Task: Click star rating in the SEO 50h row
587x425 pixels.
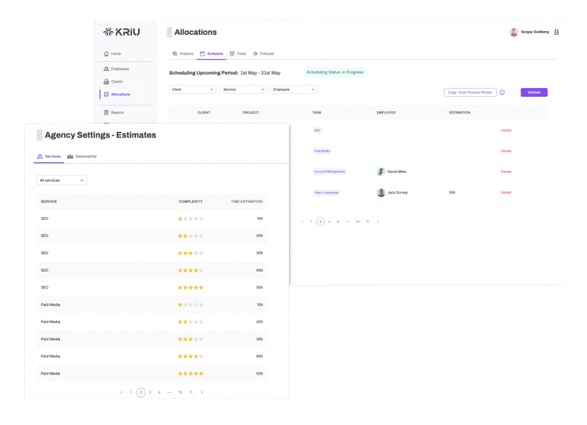Action: coord(191,288)
